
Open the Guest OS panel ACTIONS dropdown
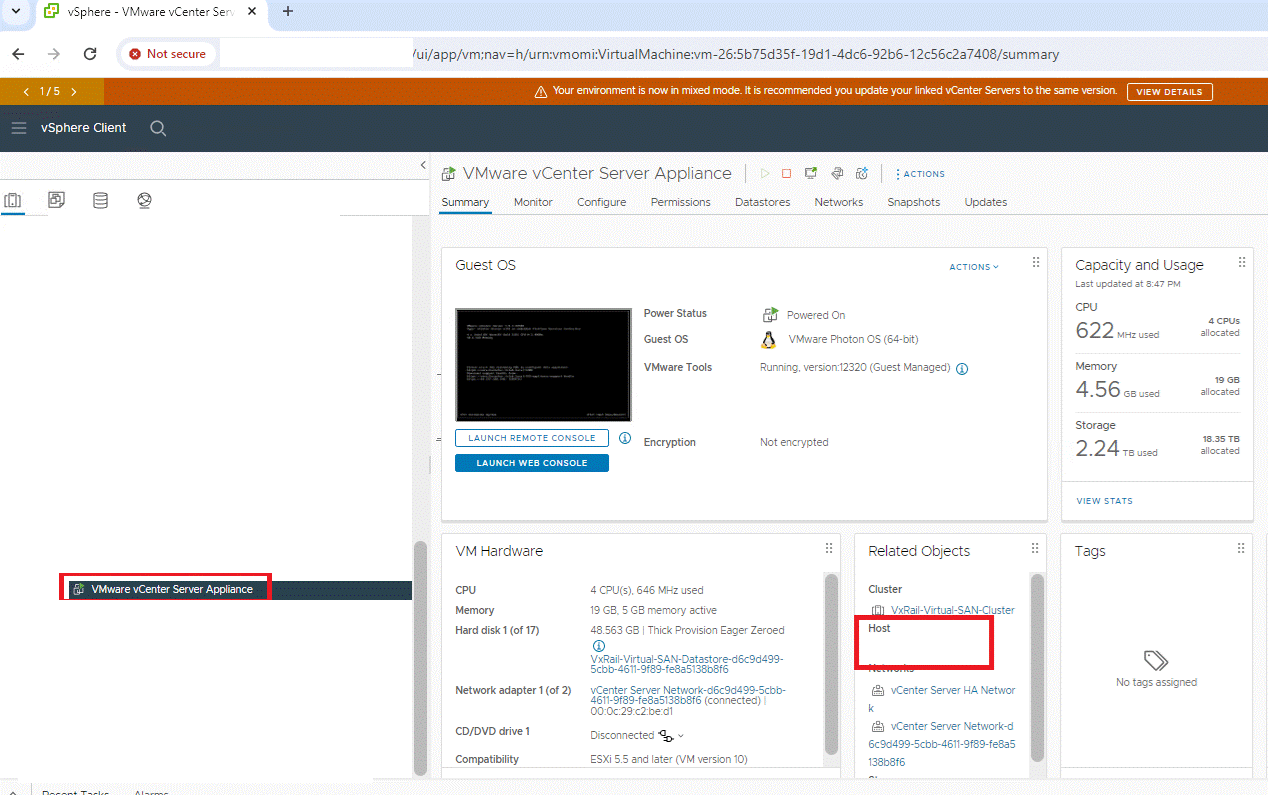[974, 266]
